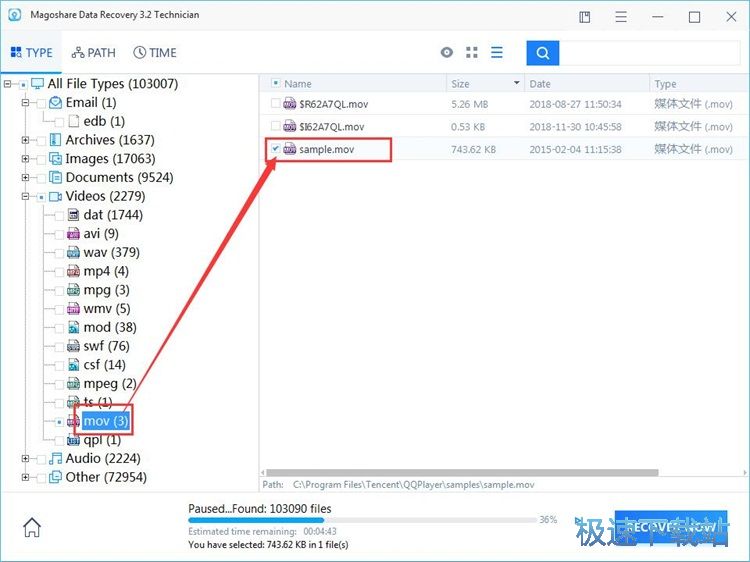Expand the Images category node
The height and width of the screenshot is (562, 750).
25,159
